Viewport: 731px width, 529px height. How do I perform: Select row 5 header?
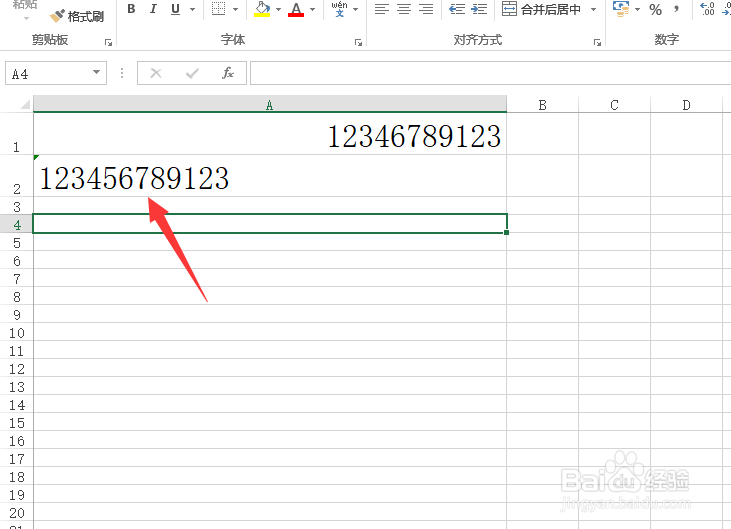[x=16, y=242]
